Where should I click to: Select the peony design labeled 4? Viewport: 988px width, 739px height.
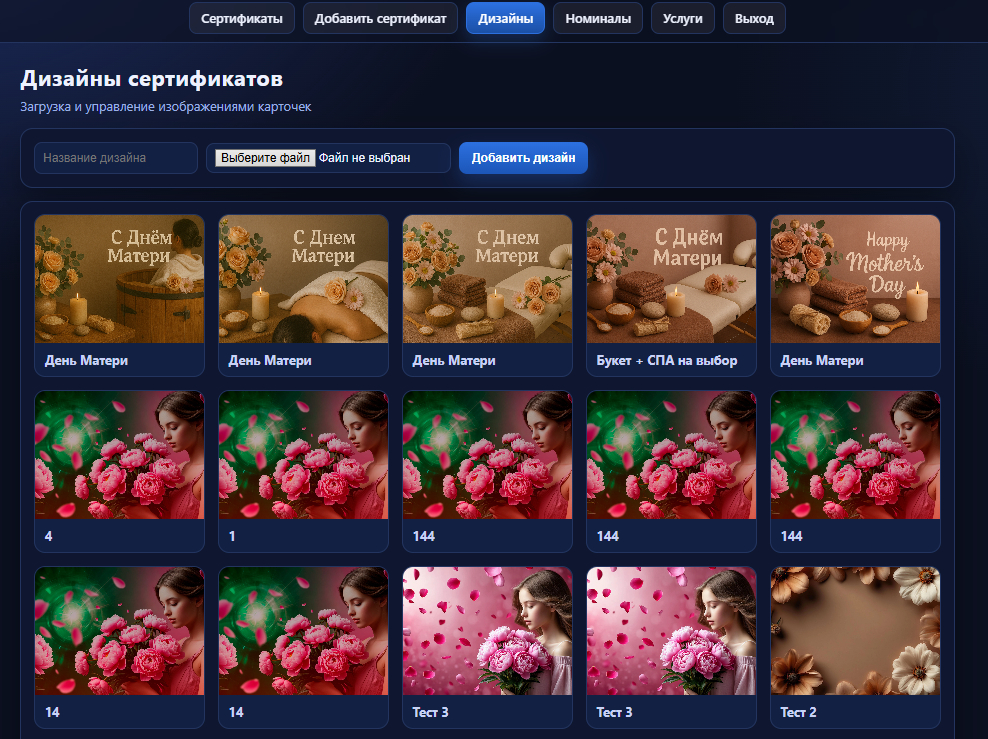120,471
